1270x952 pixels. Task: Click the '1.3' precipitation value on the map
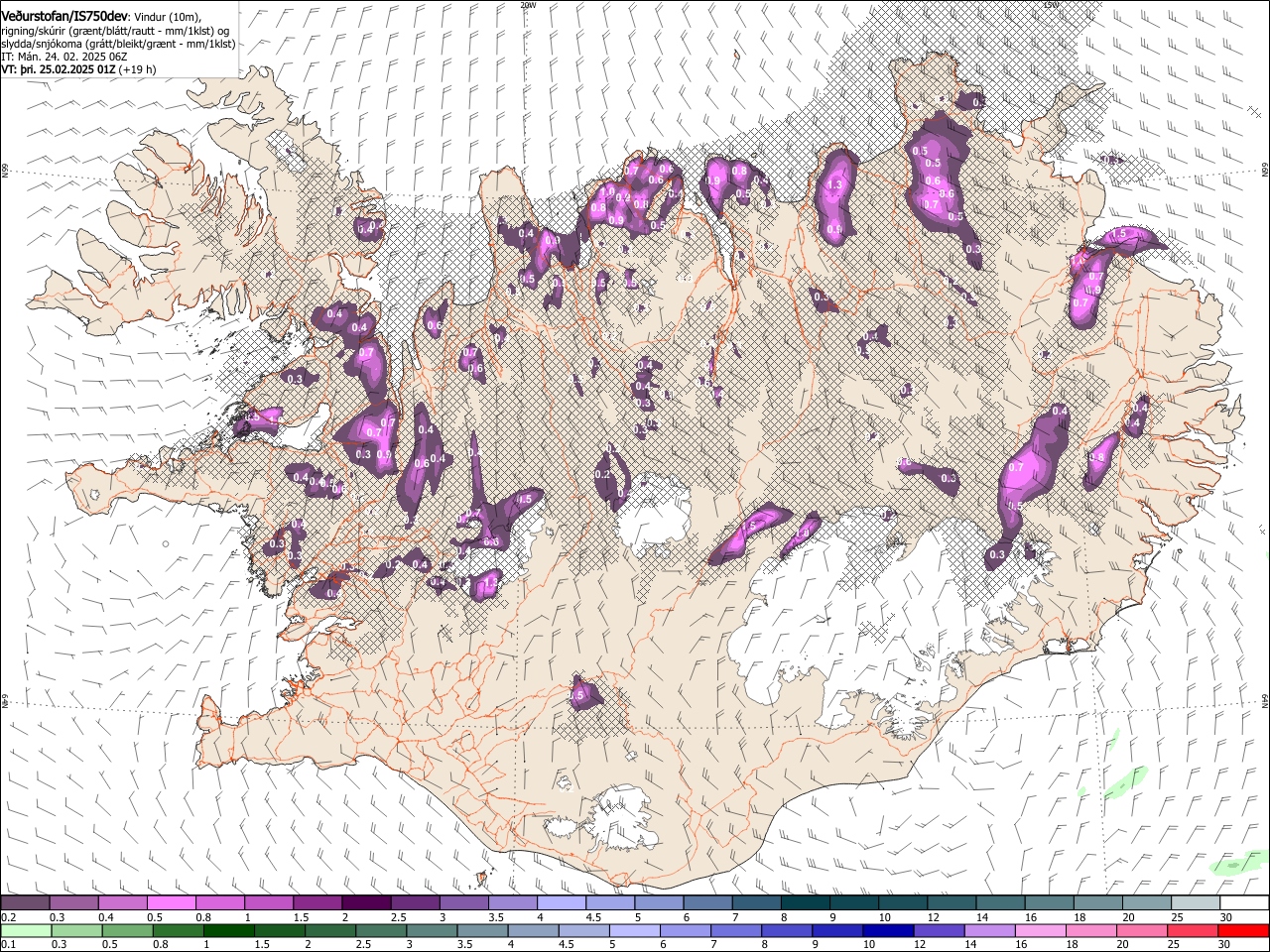[x=834, y=184]
